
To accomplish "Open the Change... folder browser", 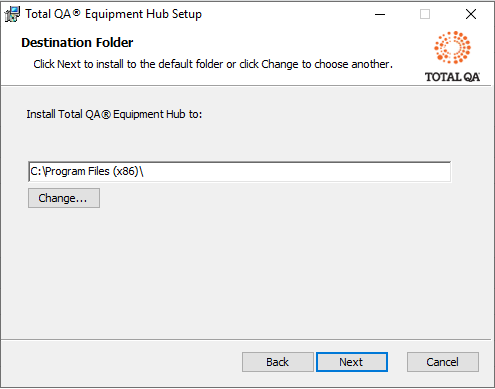I will 64,198.
